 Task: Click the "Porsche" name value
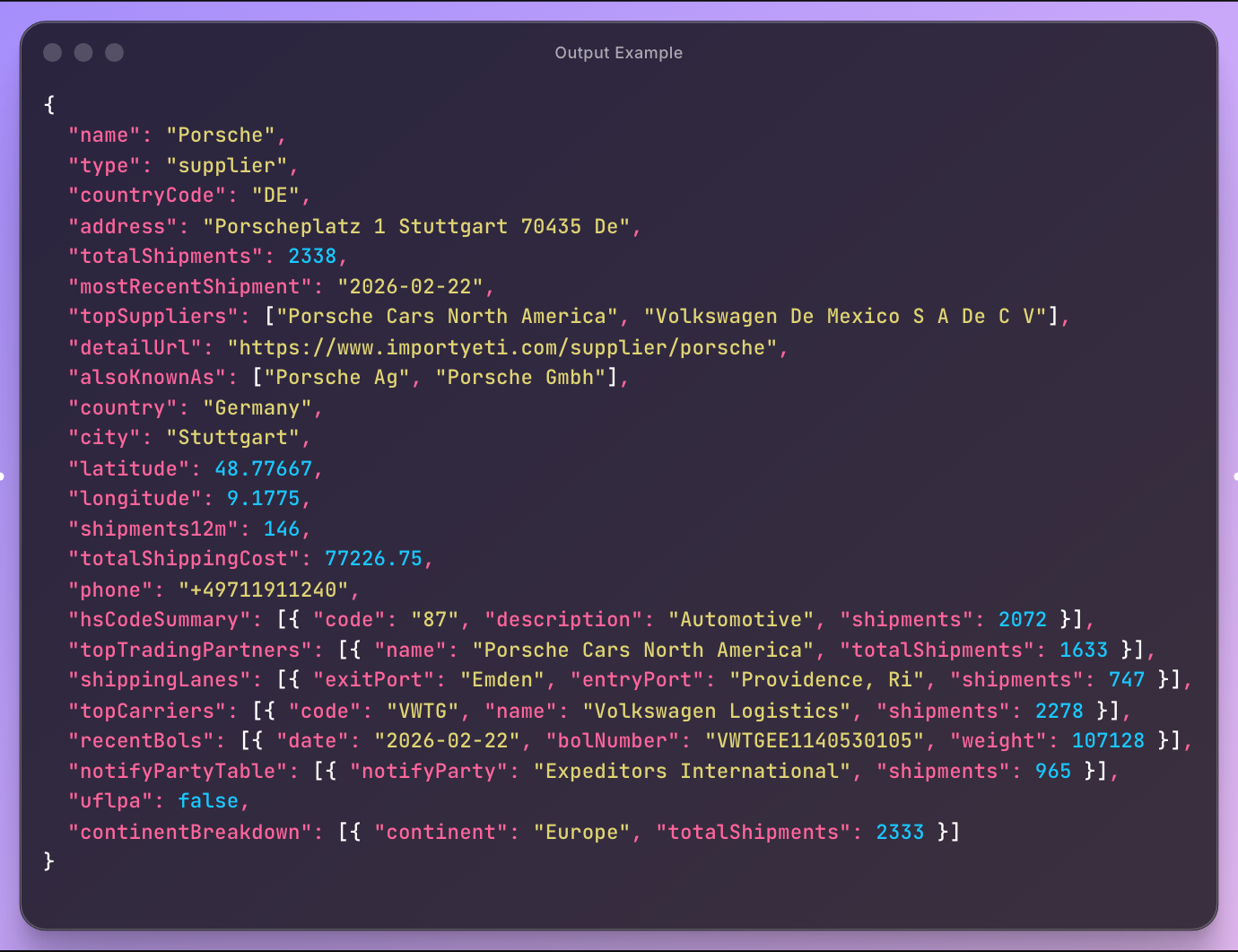click(221, 135)
